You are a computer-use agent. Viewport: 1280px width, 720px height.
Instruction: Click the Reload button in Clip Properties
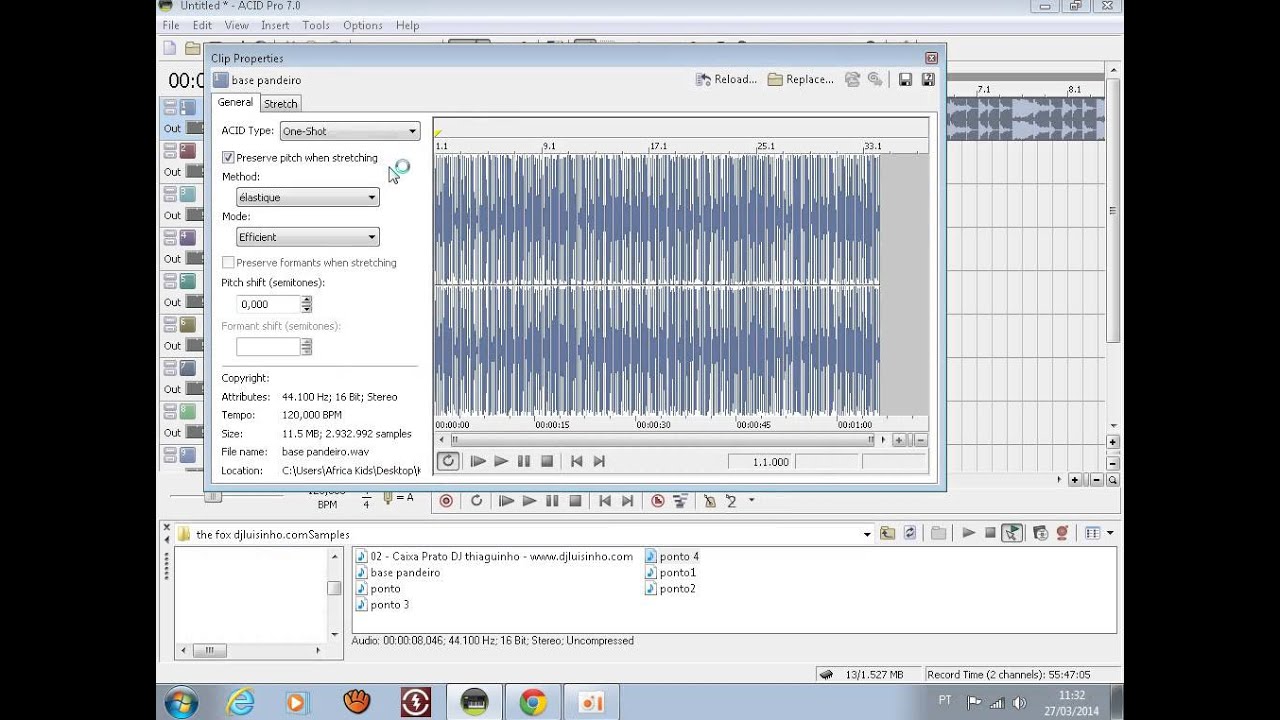[726, 80]
